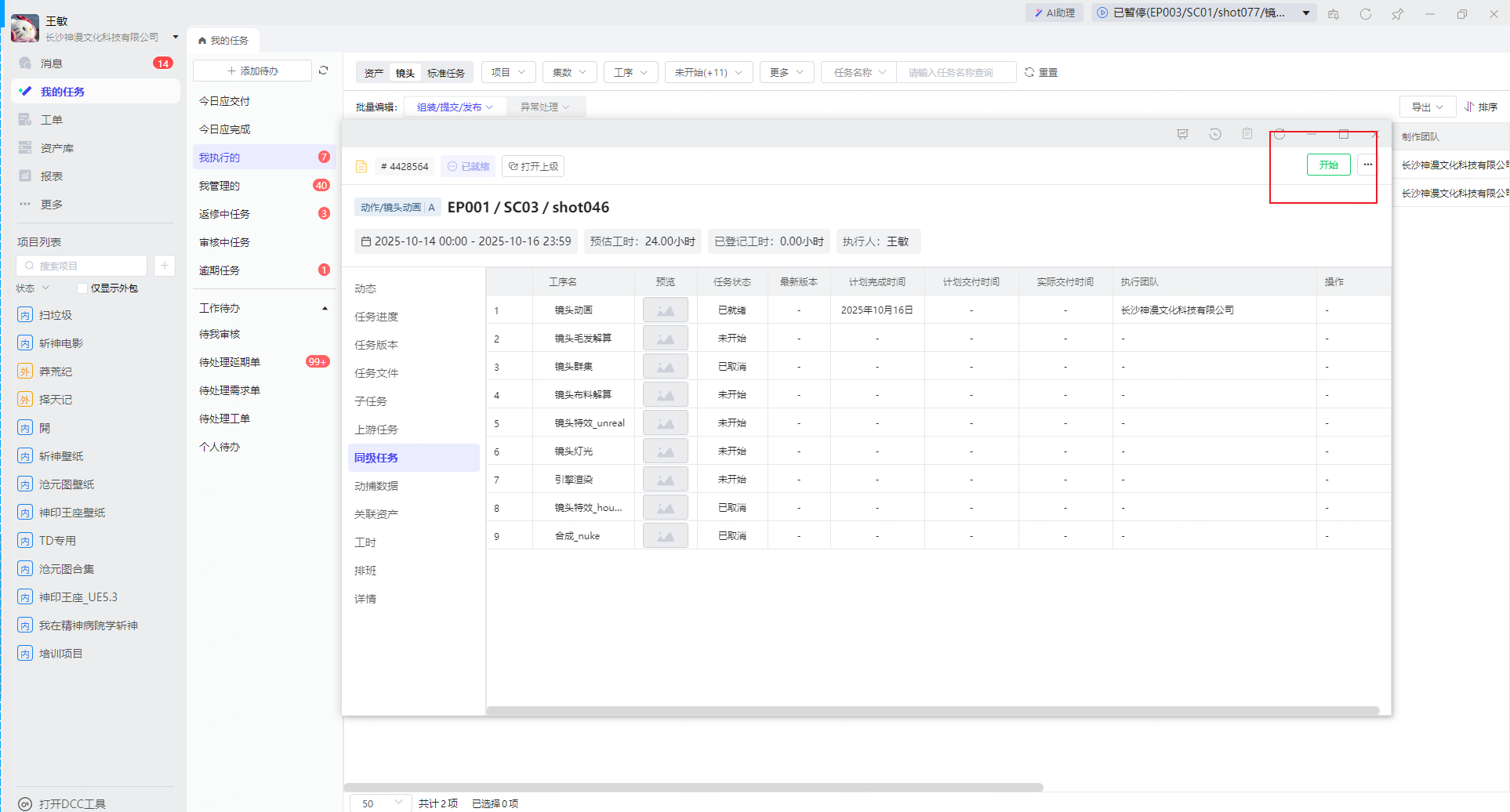Open the presentation chart icon in task dialog
Image resolution: width=1510 pixels, height=812 pixels.
pos(1182,134)
